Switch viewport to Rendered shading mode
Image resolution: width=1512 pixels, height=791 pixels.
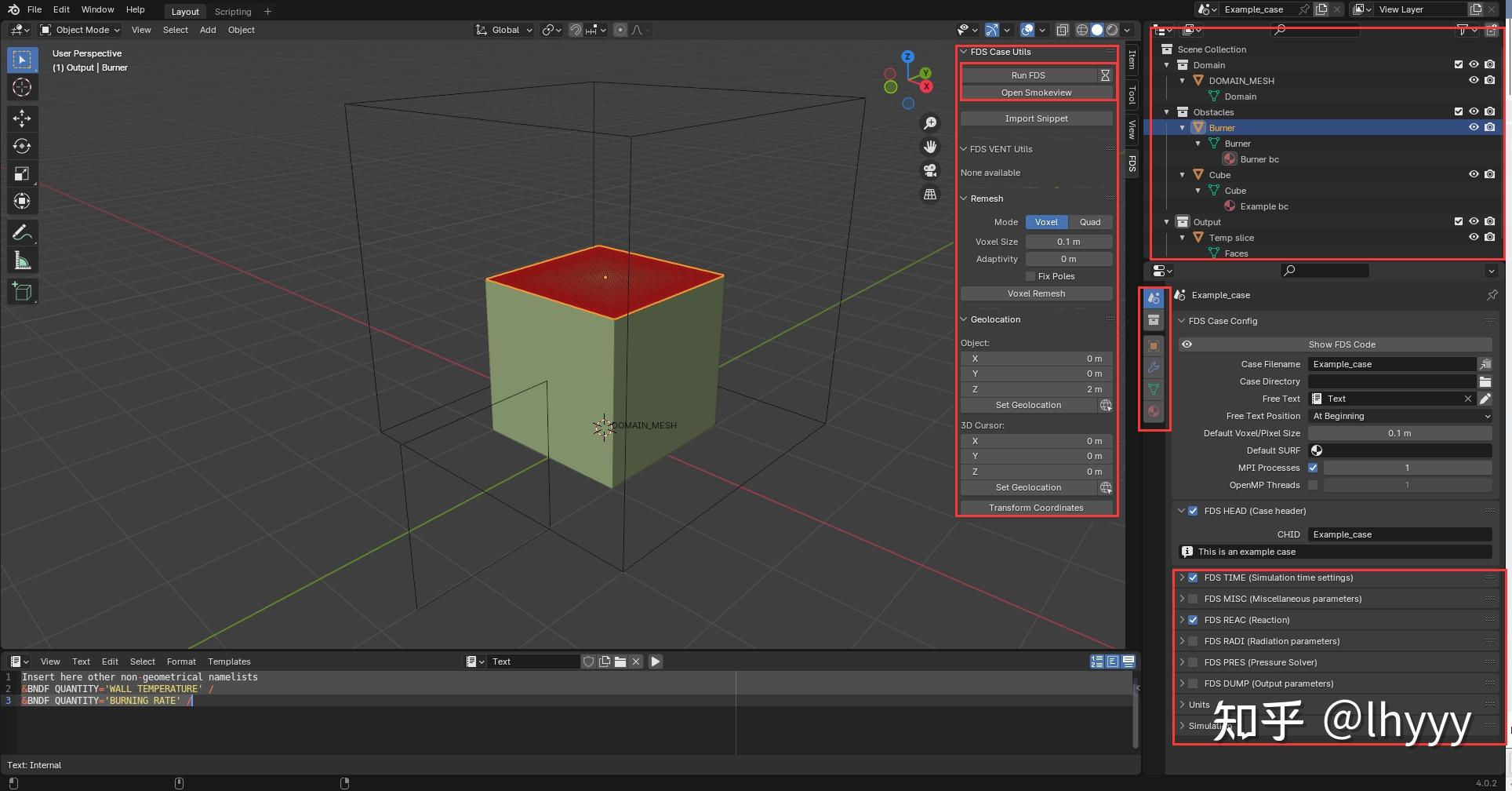tap(1112, 30)
